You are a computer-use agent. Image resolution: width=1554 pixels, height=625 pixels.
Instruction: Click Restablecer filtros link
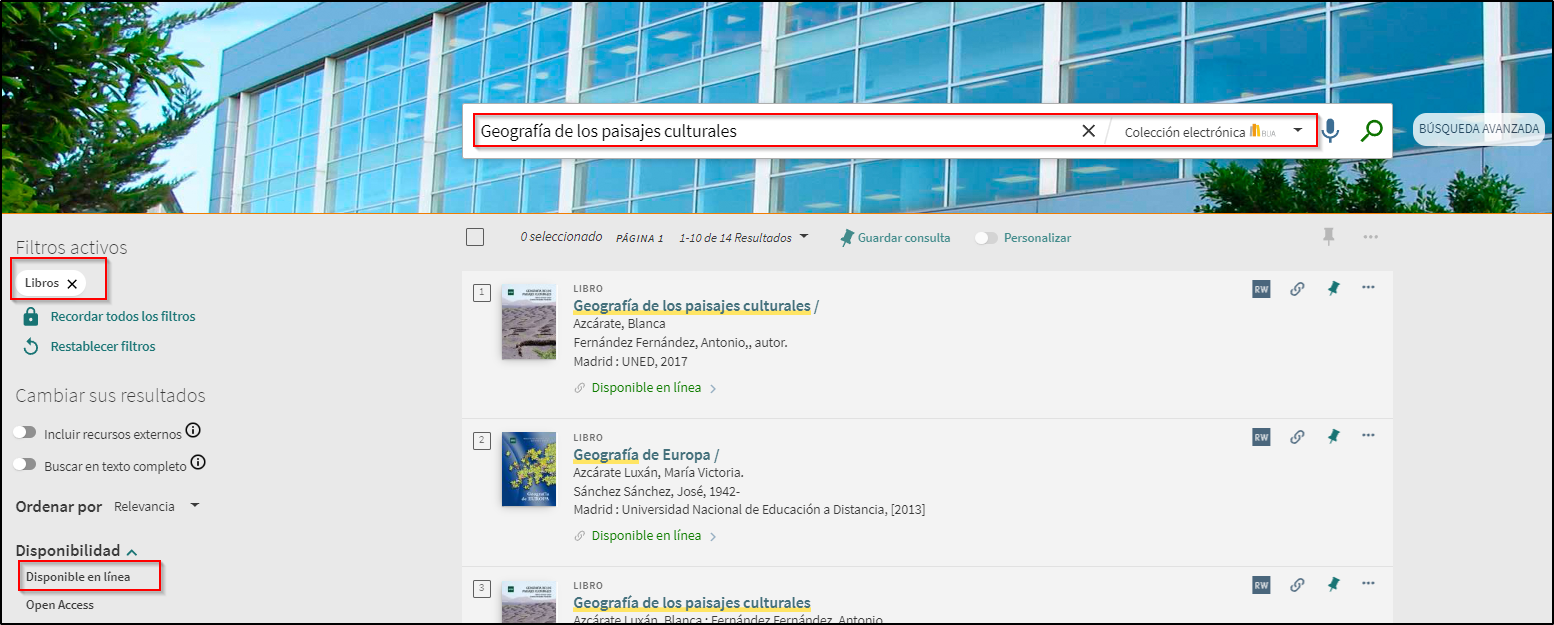(x=102, y=347)
